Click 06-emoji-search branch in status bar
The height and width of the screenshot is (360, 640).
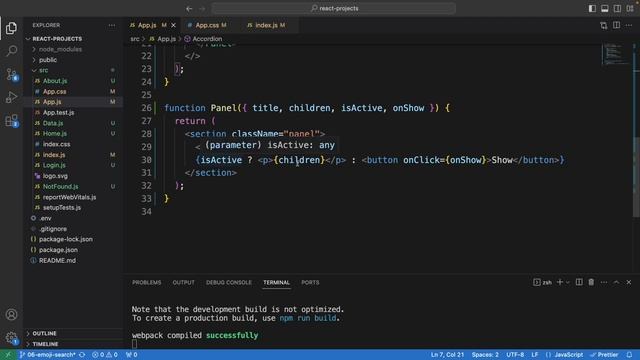coord(48,355)
